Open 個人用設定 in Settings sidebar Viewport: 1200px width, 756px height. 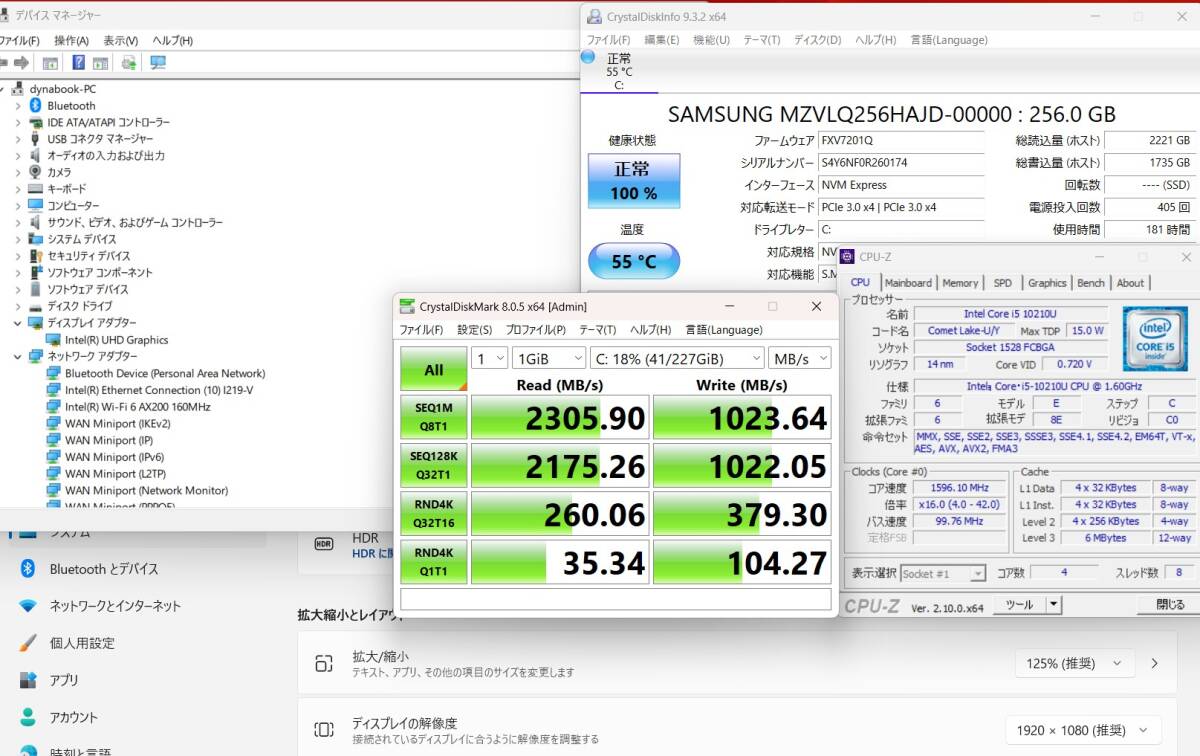pyautogui.click(x=82, y=643)
